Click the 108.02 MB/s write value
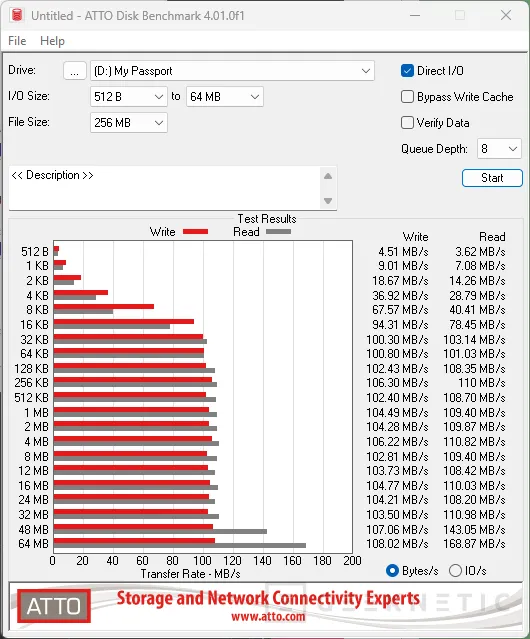The width and height of the screenshot is (530, 639). point(397,544)
